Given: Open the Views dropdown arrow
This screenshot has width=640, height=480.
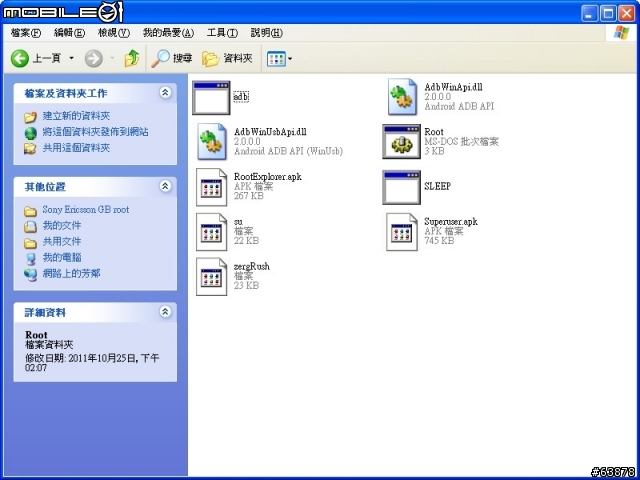Looking at the screenshot, I should pyautogui.click(x=290, y=59).
